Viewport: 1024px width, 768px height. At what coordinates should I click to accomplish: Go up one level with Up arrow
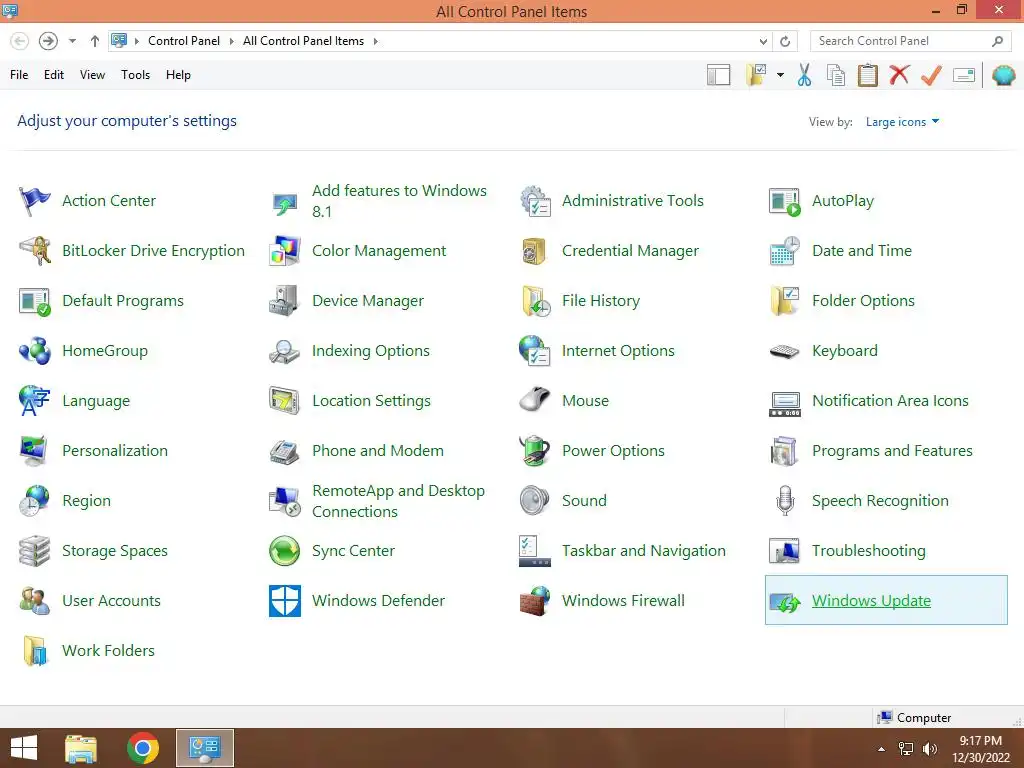[x=95, y=41]
